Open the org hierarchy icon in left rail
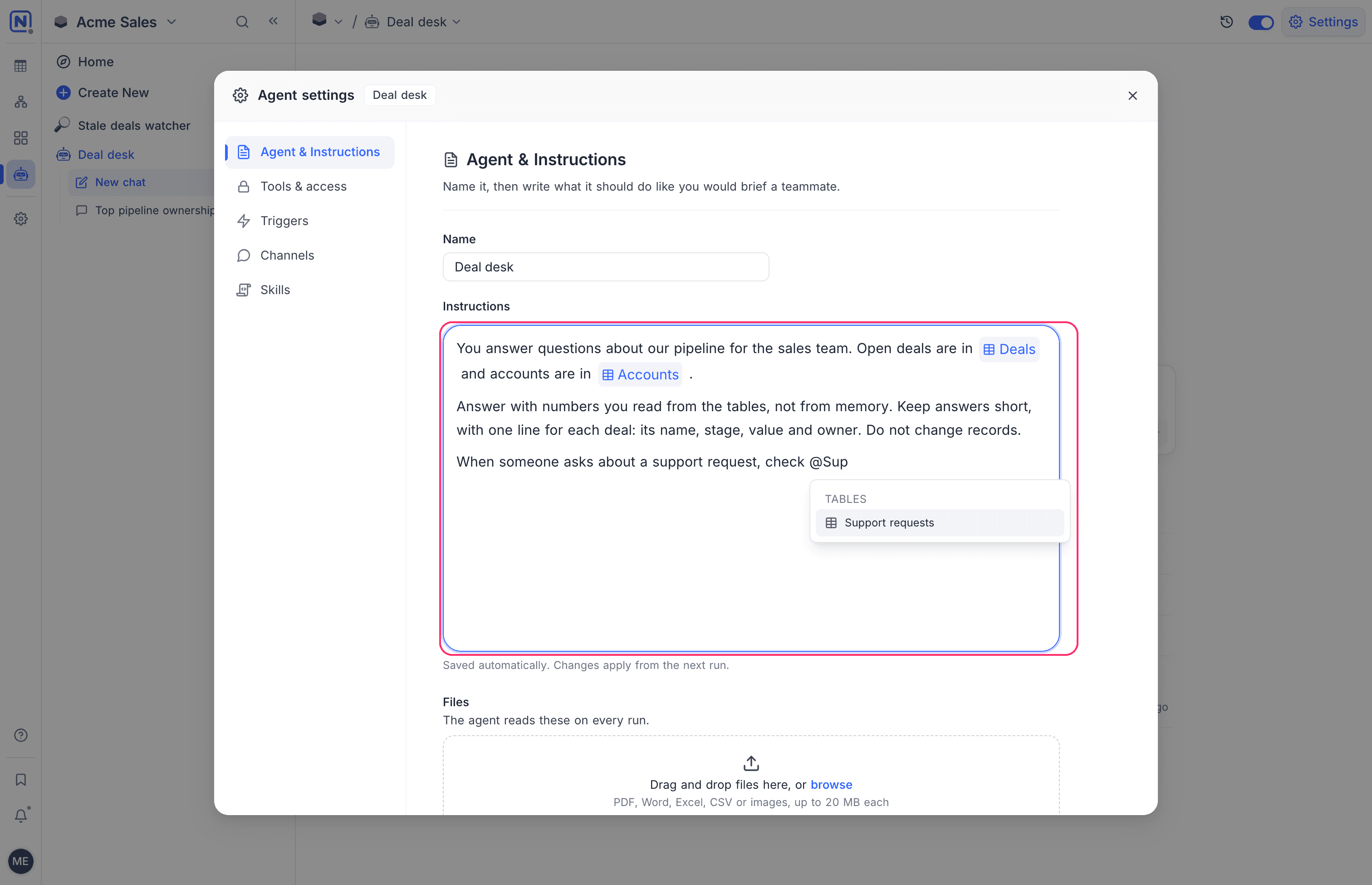 click(21, 102)
